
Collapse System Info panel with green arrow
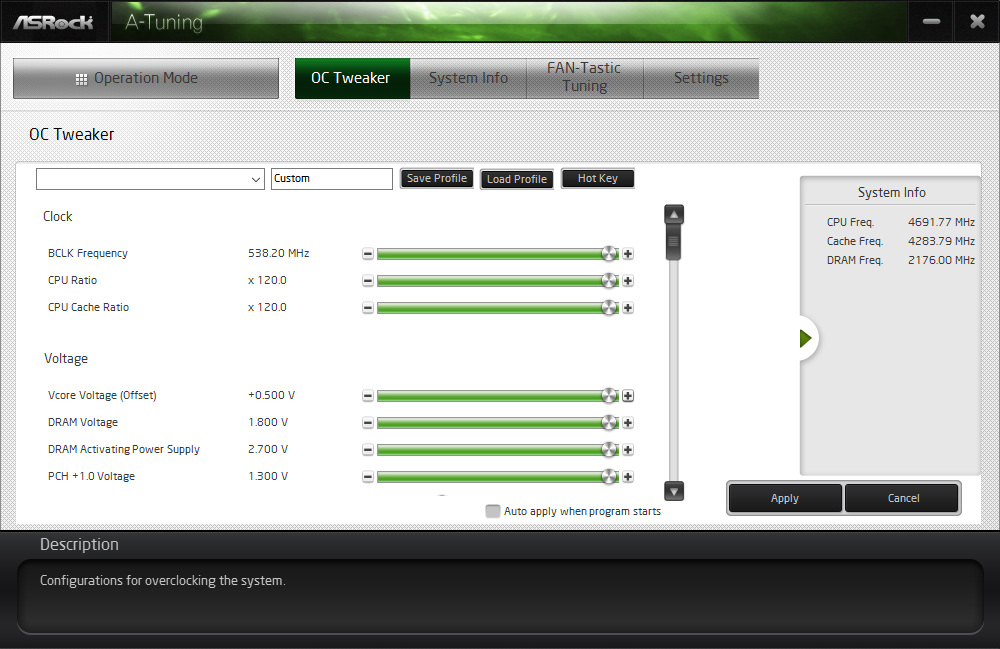[805, 339]
